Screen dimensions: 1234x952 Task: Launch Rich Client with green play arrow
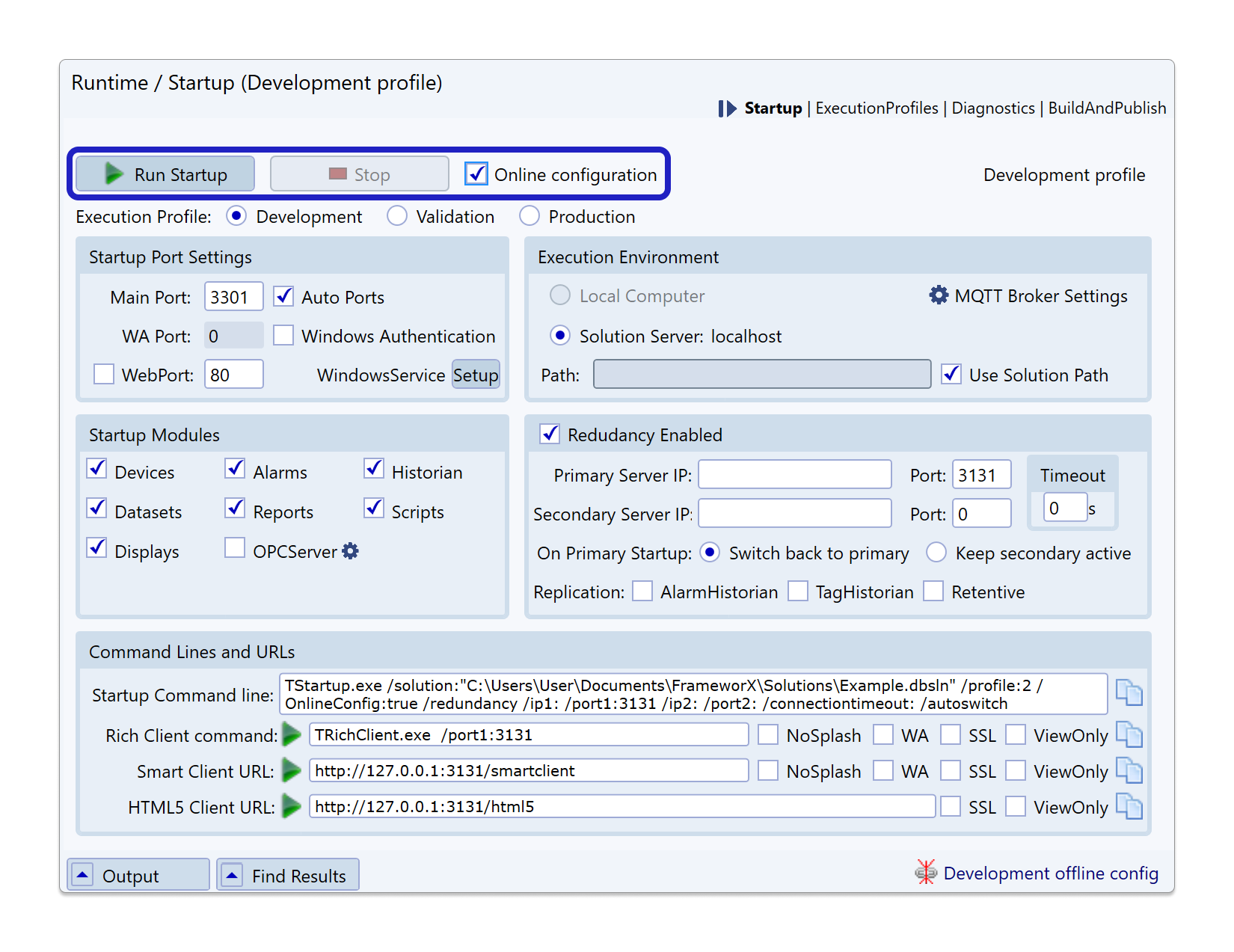[292, 735]
